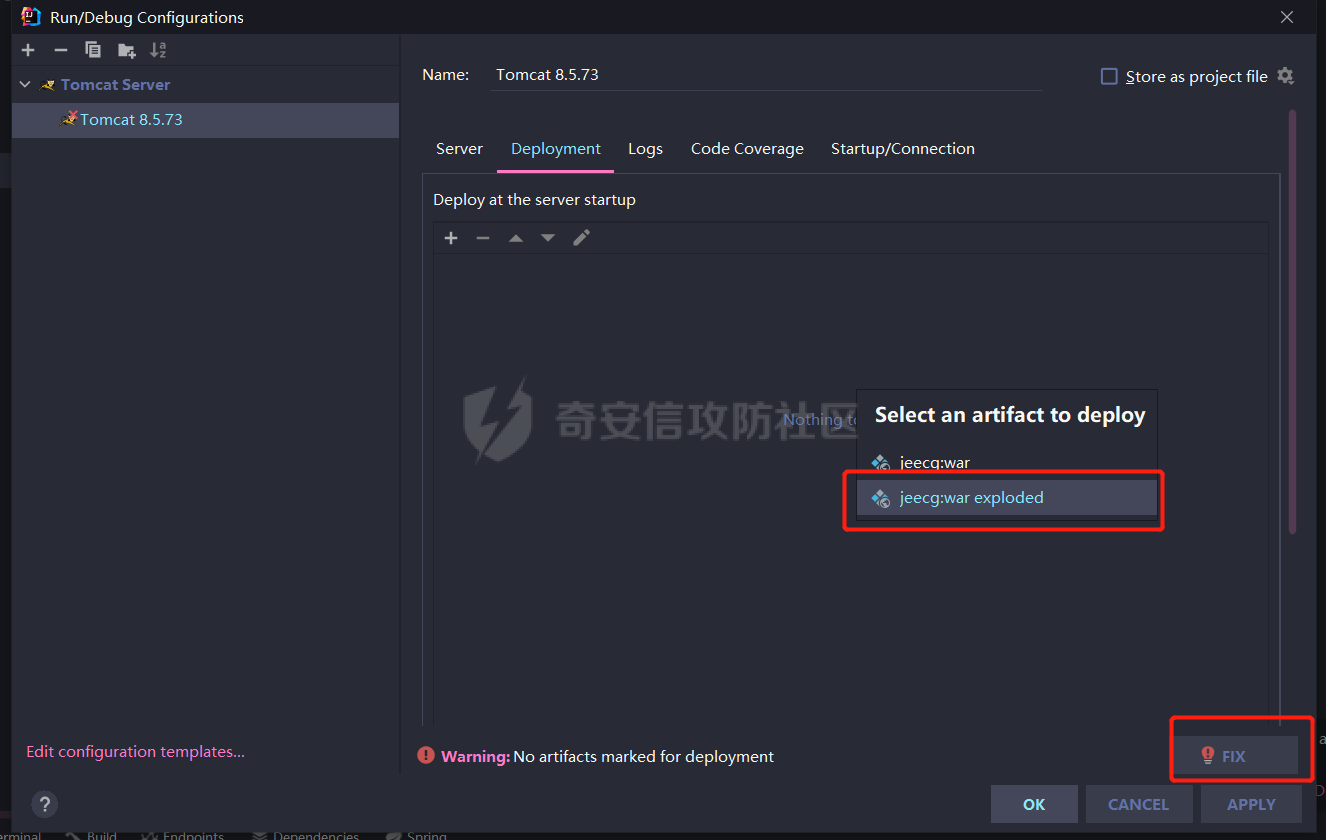
Task: Close the Run/Debug Configurations dialog
Action: point(1287,17)
